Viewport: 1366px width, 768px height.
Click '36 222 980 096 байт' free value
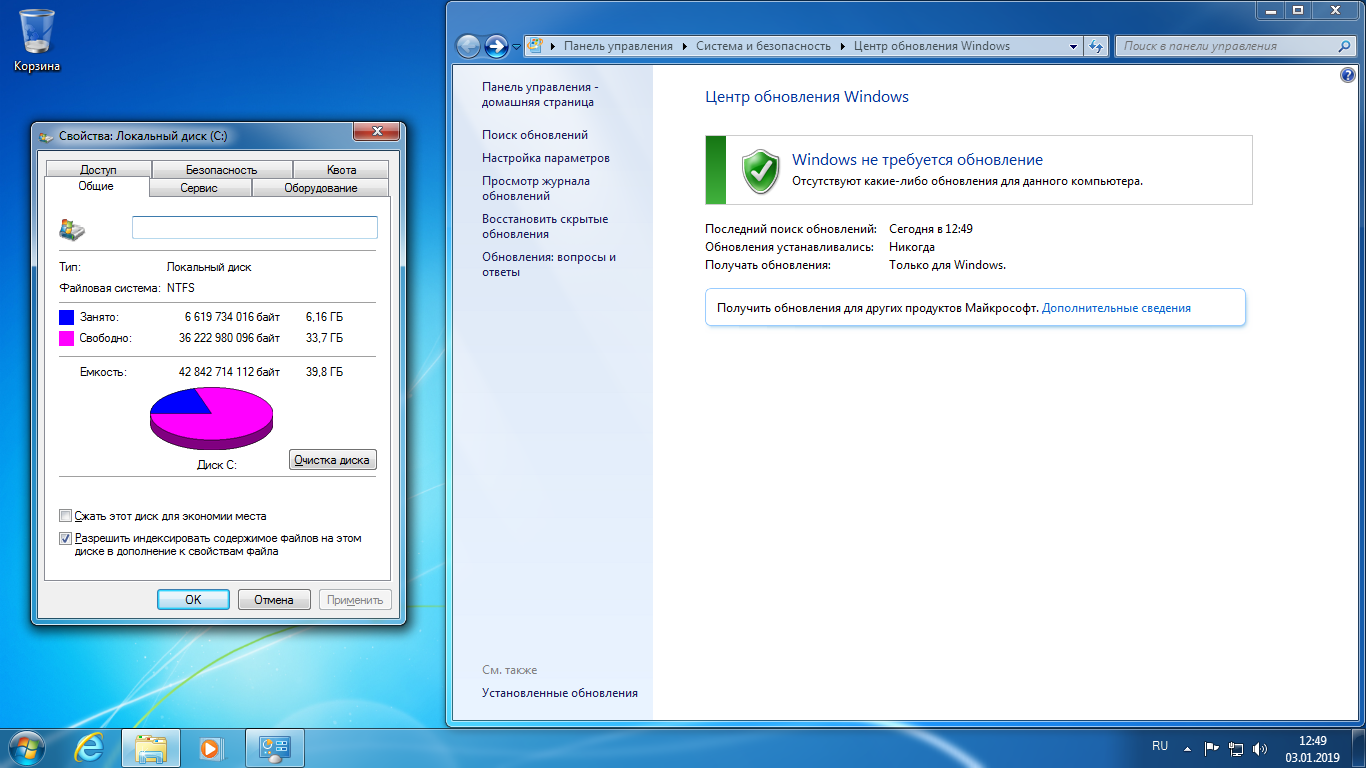(x=229, y=338)
